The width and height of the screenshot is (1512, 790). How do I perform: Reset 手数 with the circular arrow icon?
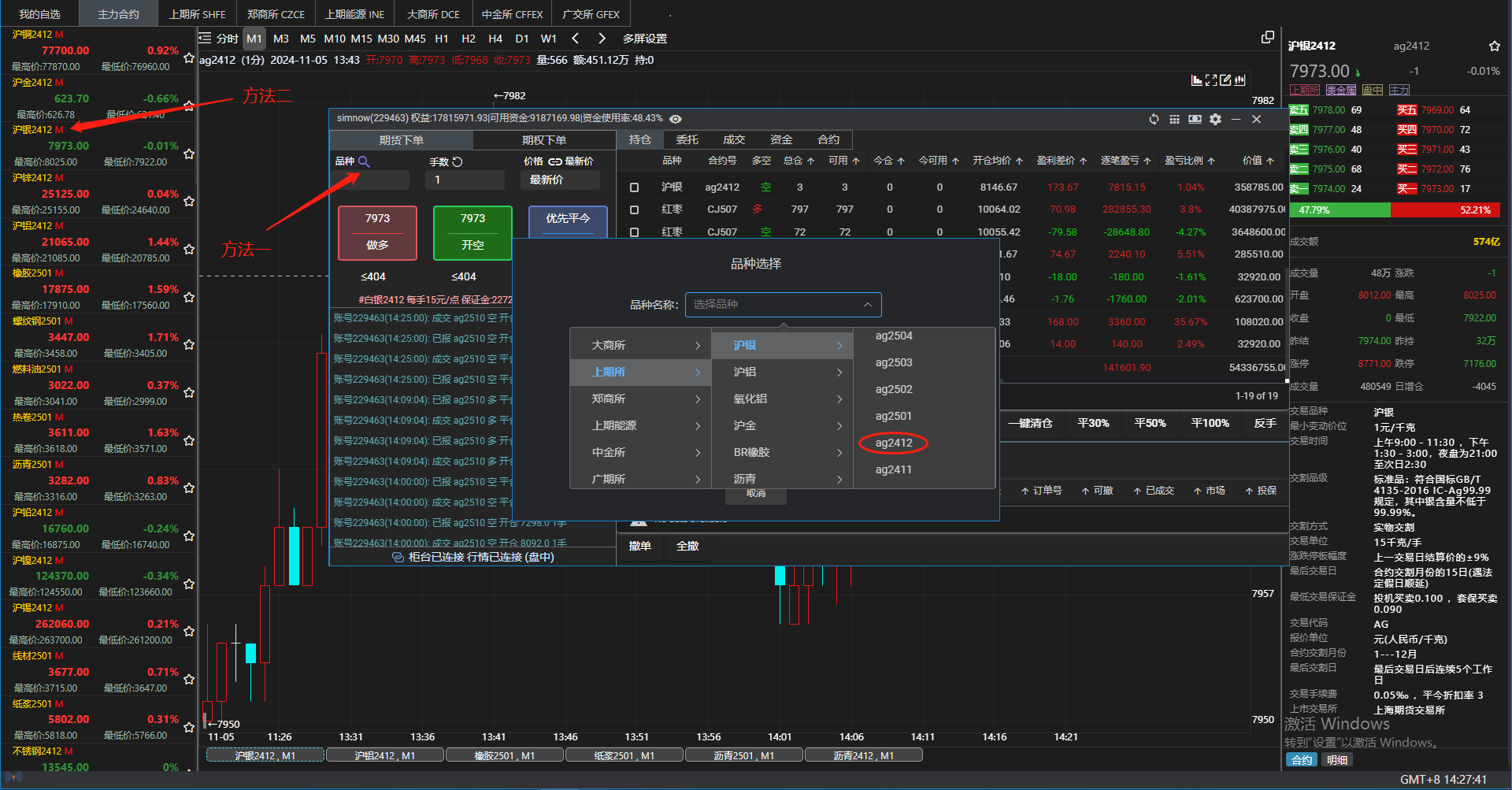pyautogui.click(x=458, y=161)
